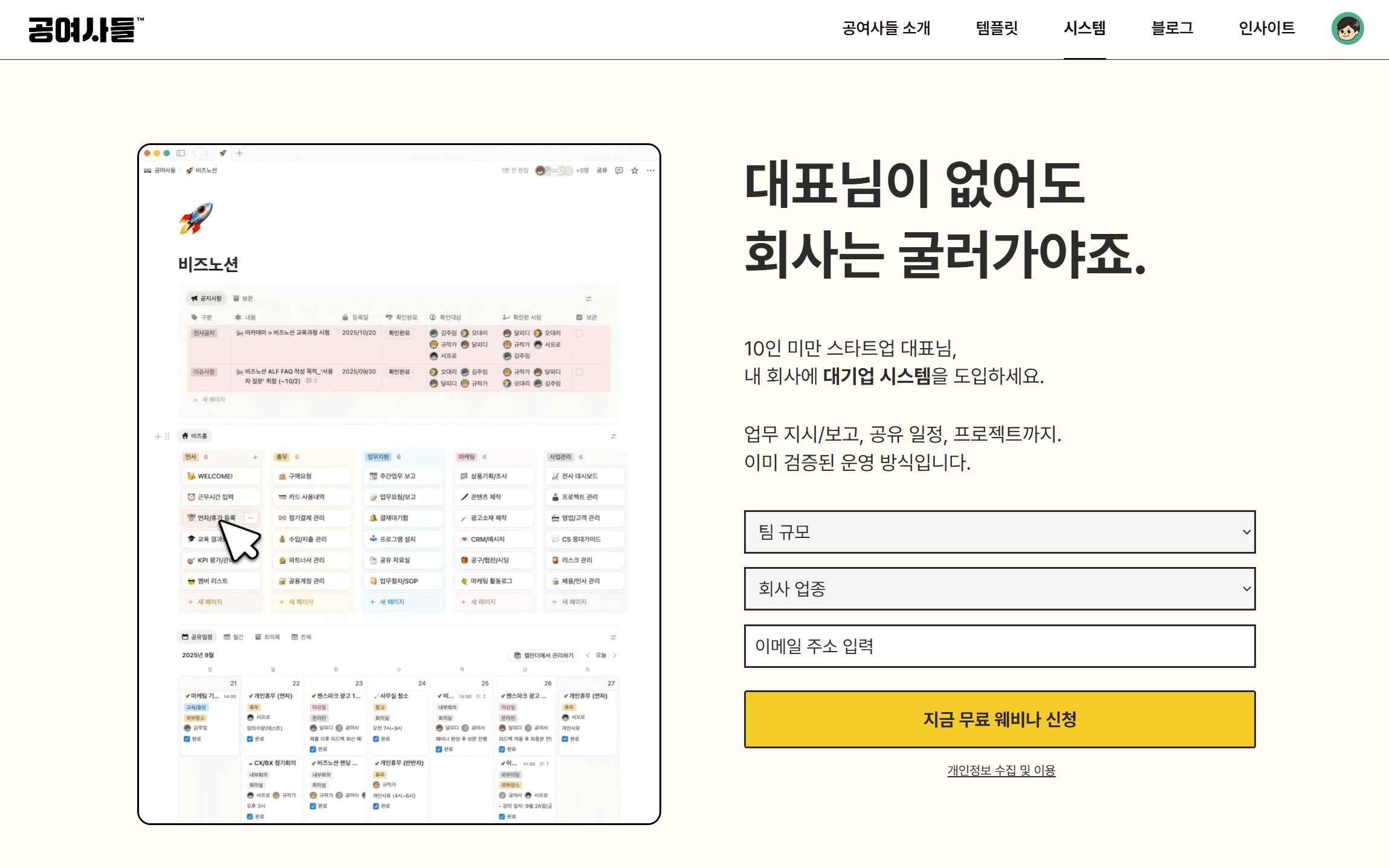1389x868 pixels.
Task: Check the 보관 checkbox on the 이슈사항 row
Action: point(580,372)
